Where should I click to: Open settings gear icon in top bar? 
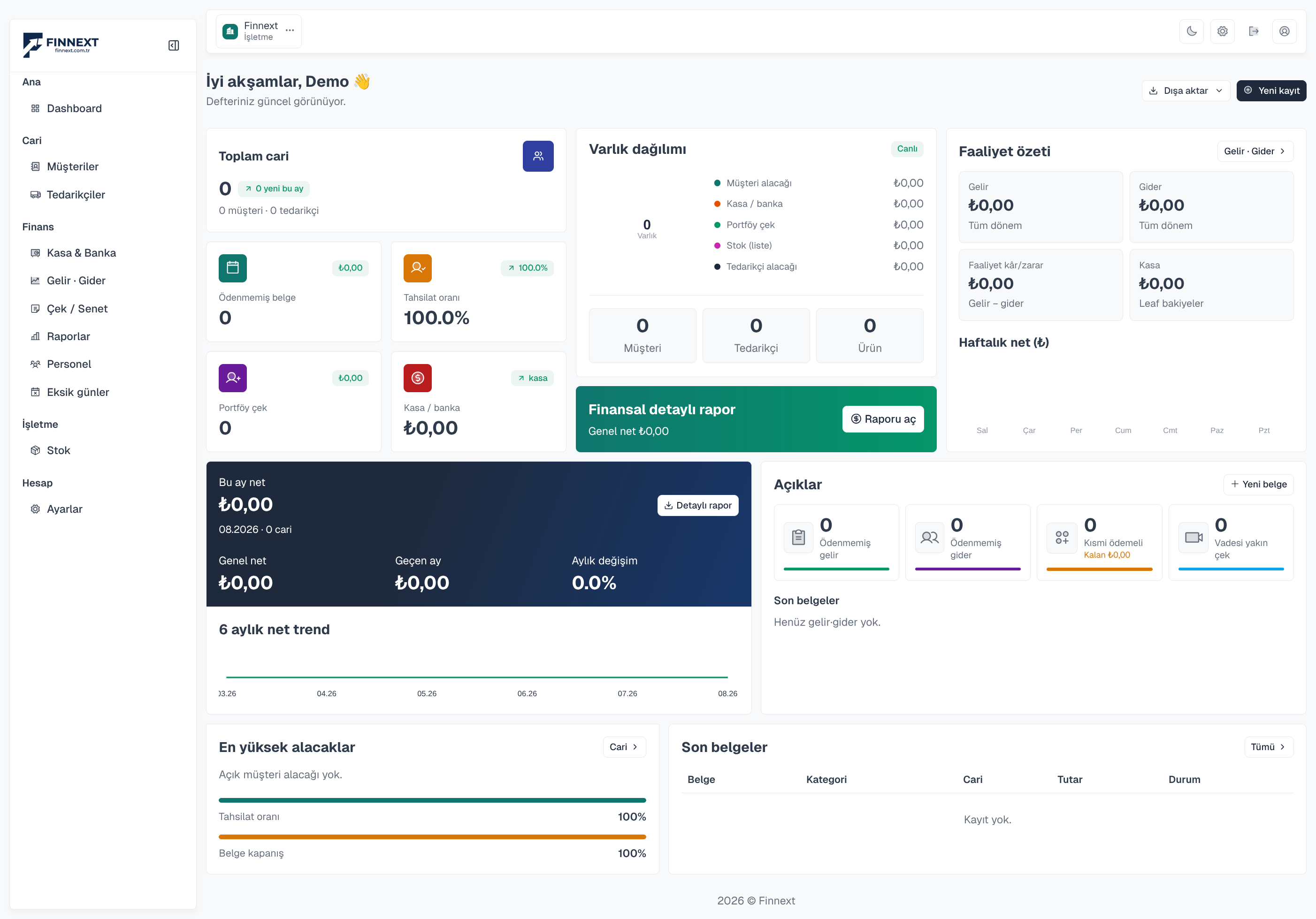coord(1223,31)
